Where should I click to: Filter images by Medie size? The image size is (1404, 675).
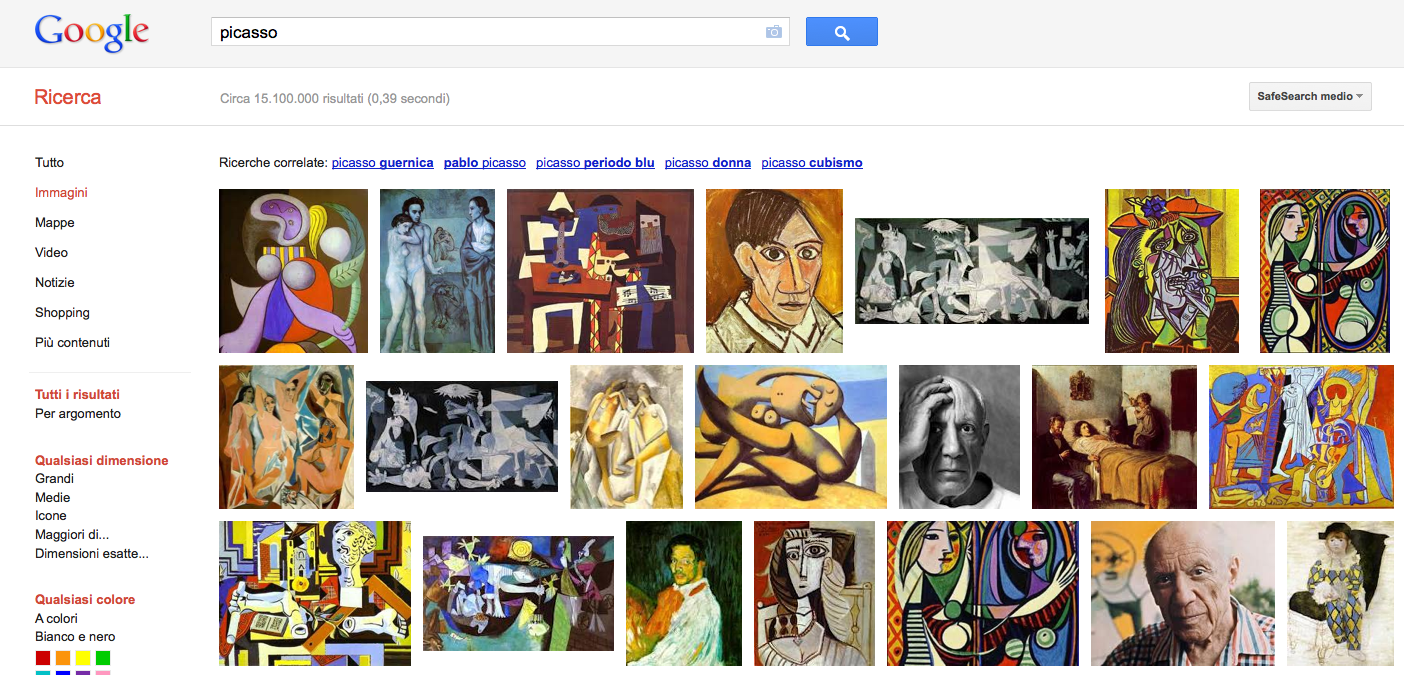point(53,497)
